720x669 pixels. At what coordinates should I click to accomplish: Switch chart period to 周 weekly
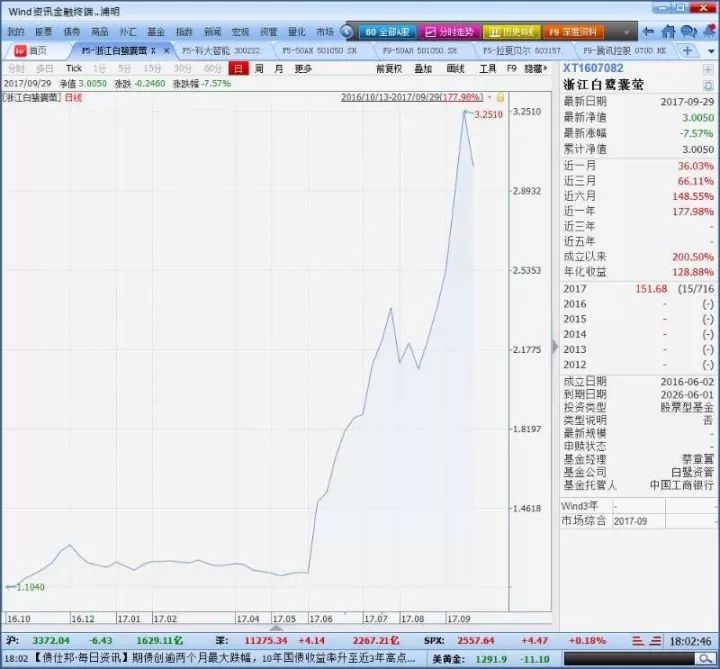click(259, 69)
